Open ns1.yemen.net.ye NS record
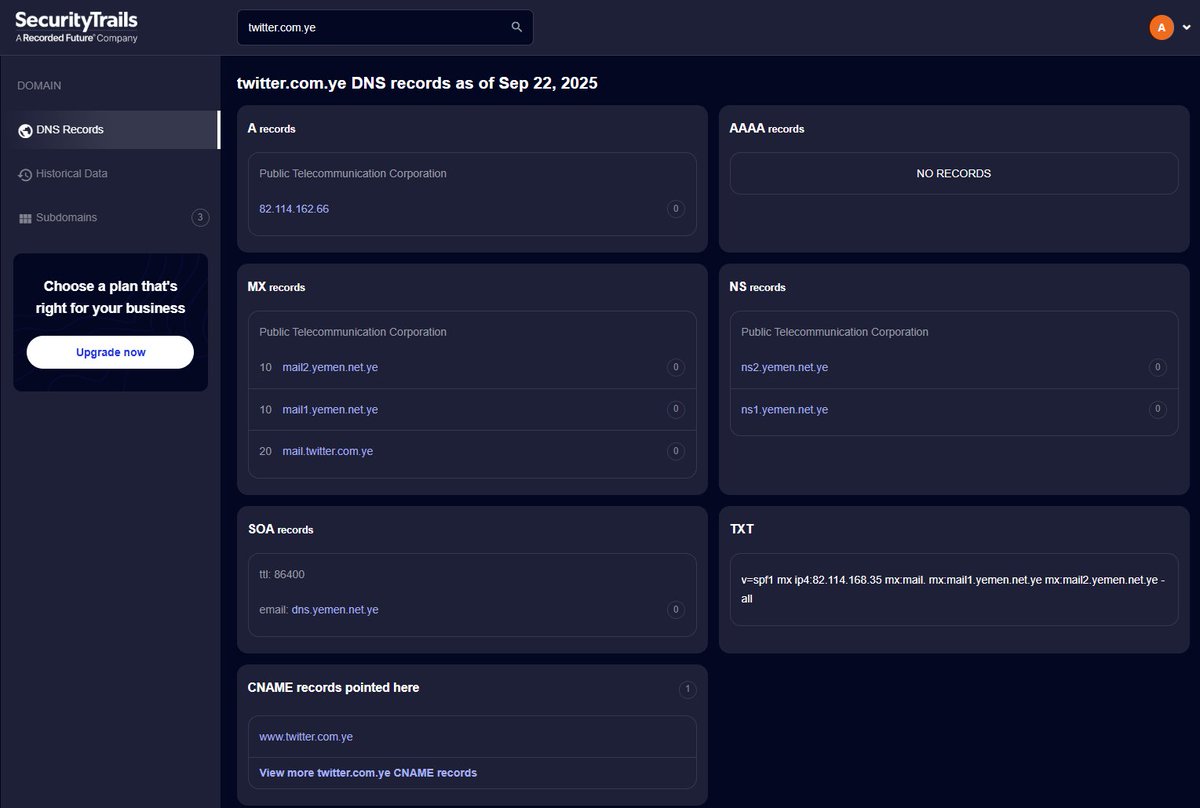 pos(784,409)
